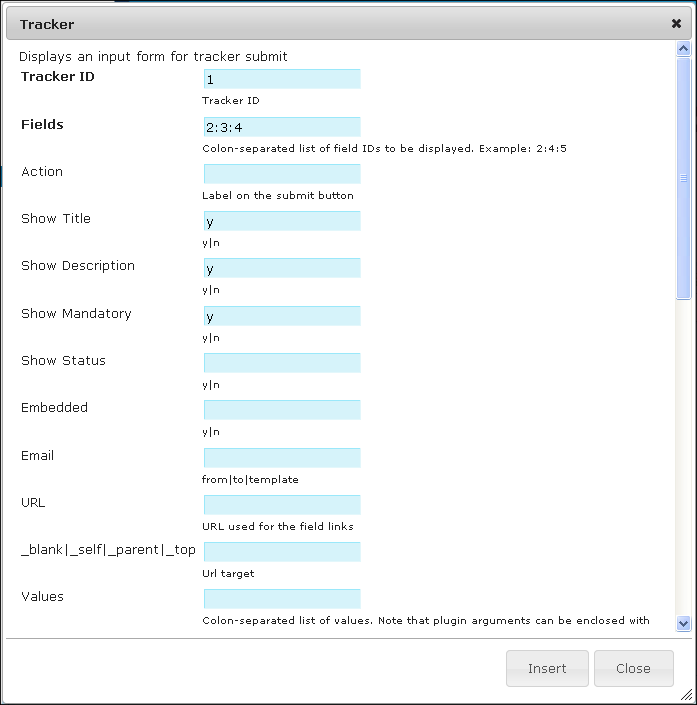
Task: Click the Email label
Action: point(37,455)
